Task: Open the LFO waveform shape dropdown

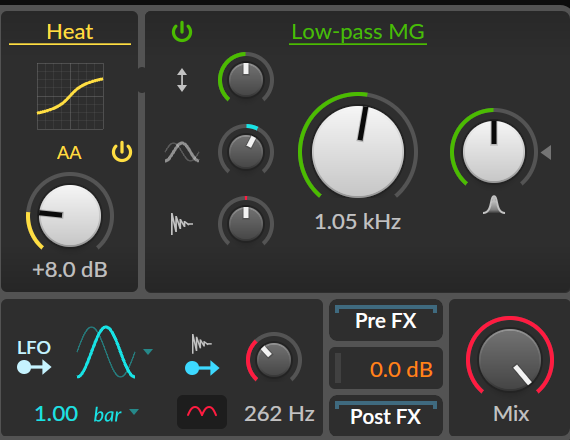Action: [x=148, y=352]
